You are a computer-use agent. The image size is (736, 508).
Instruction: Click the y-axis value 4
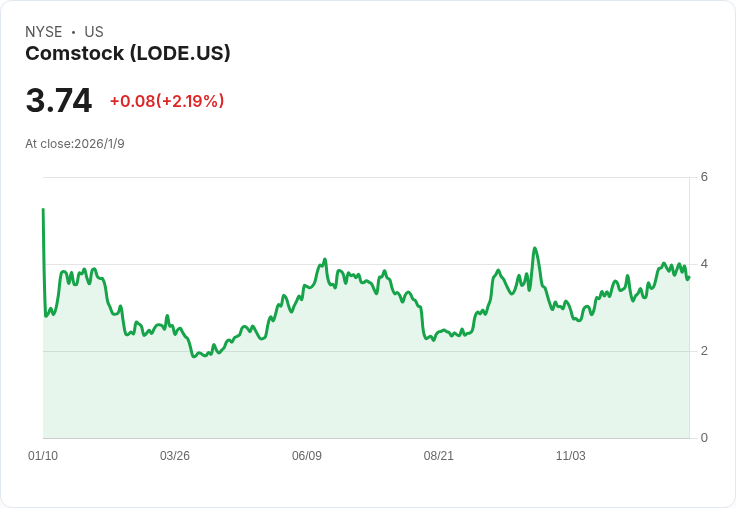point(704,264)
